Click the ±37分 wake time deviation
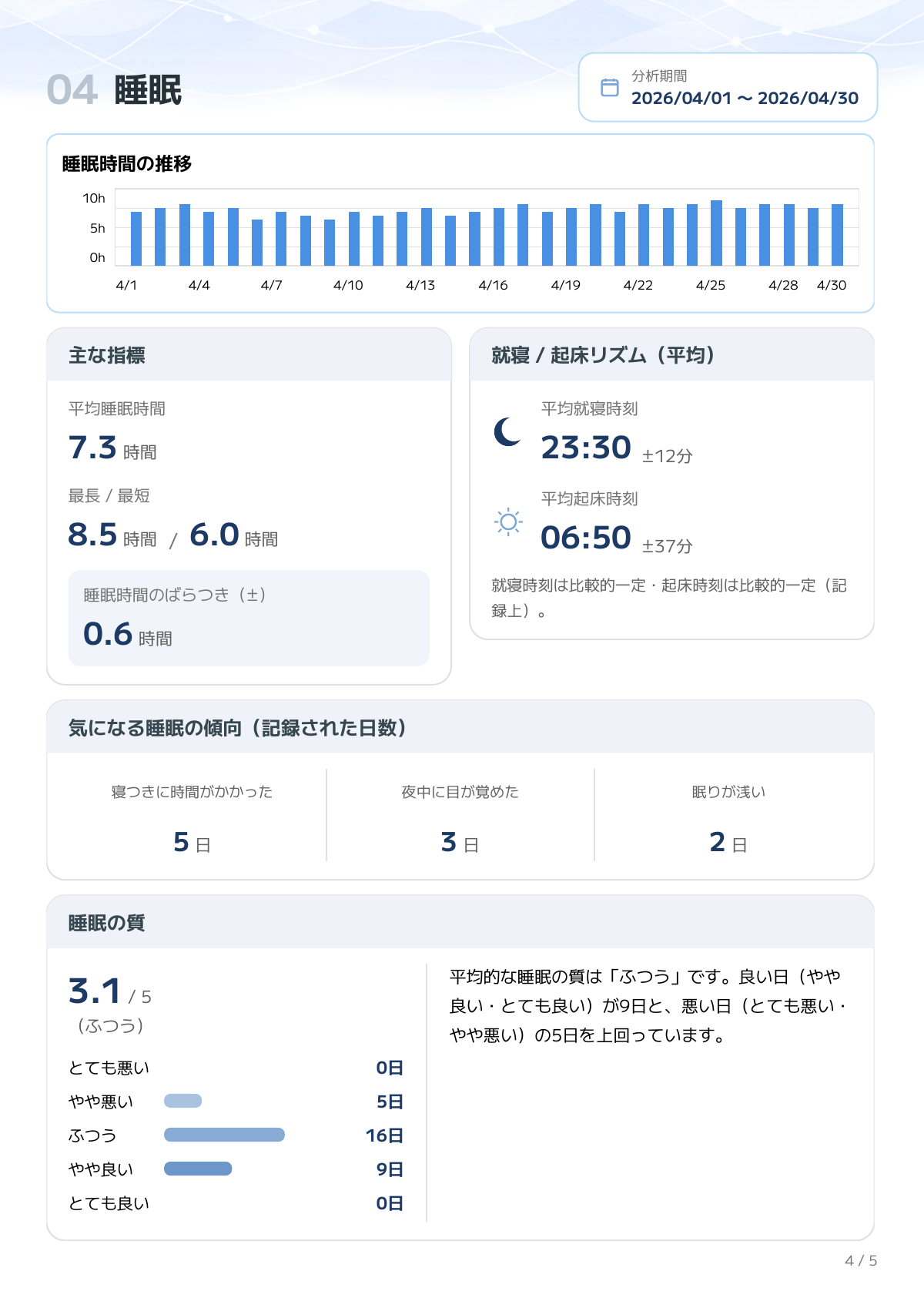 coord(668,546)
